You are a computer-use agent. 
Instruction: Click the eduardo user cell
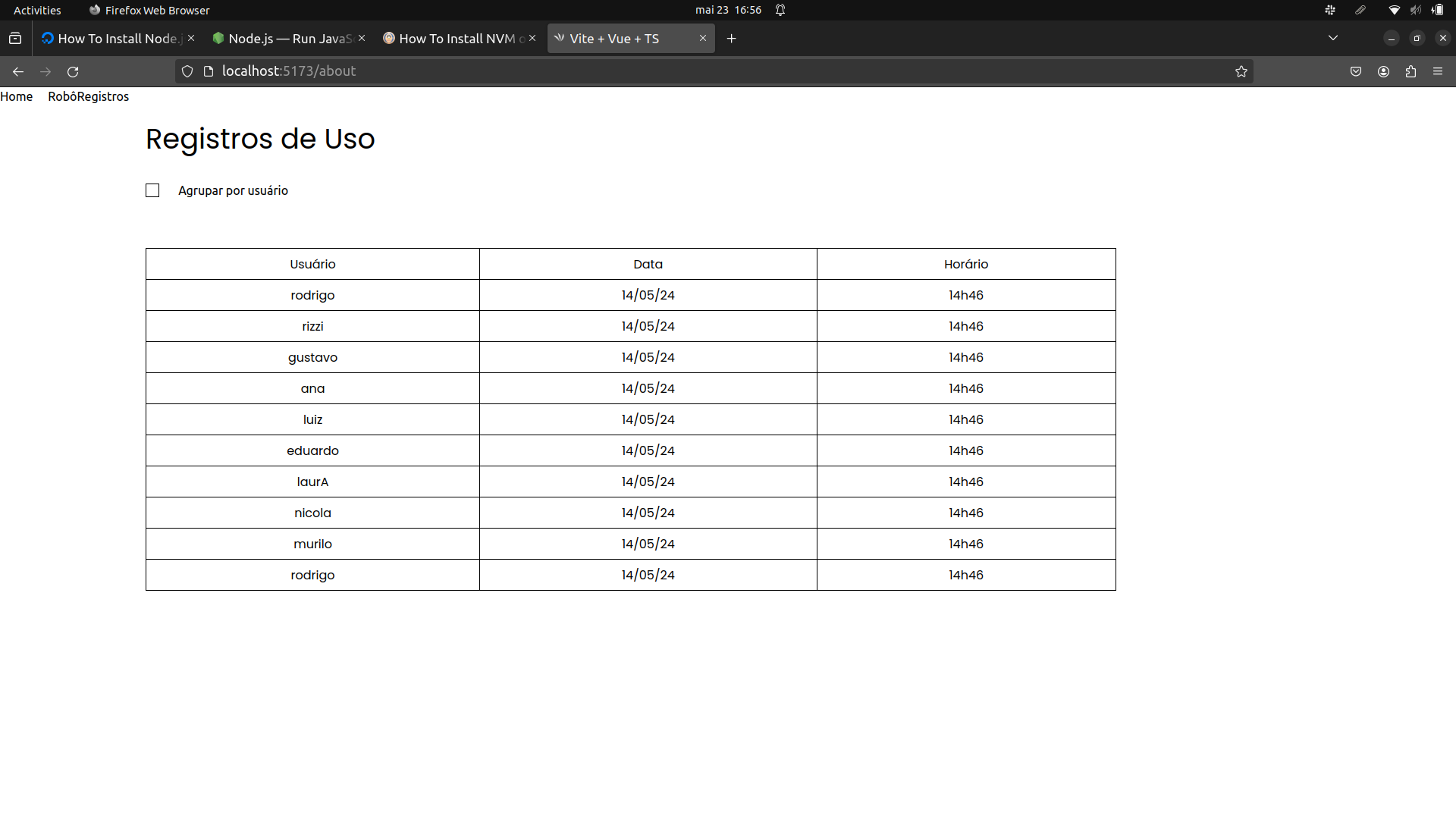click(x=312, y=450)
